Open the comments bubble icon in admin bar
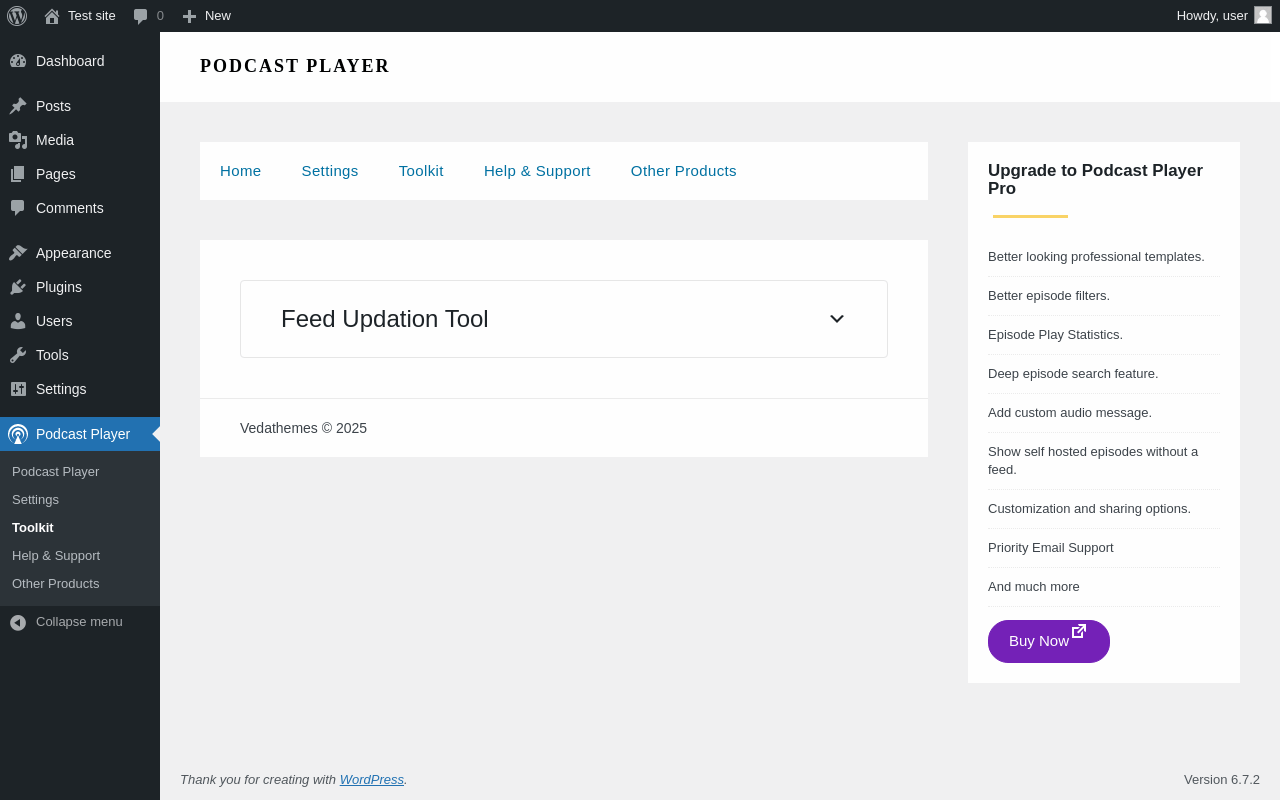This screenshot has height=800, width=1280. 140,16
